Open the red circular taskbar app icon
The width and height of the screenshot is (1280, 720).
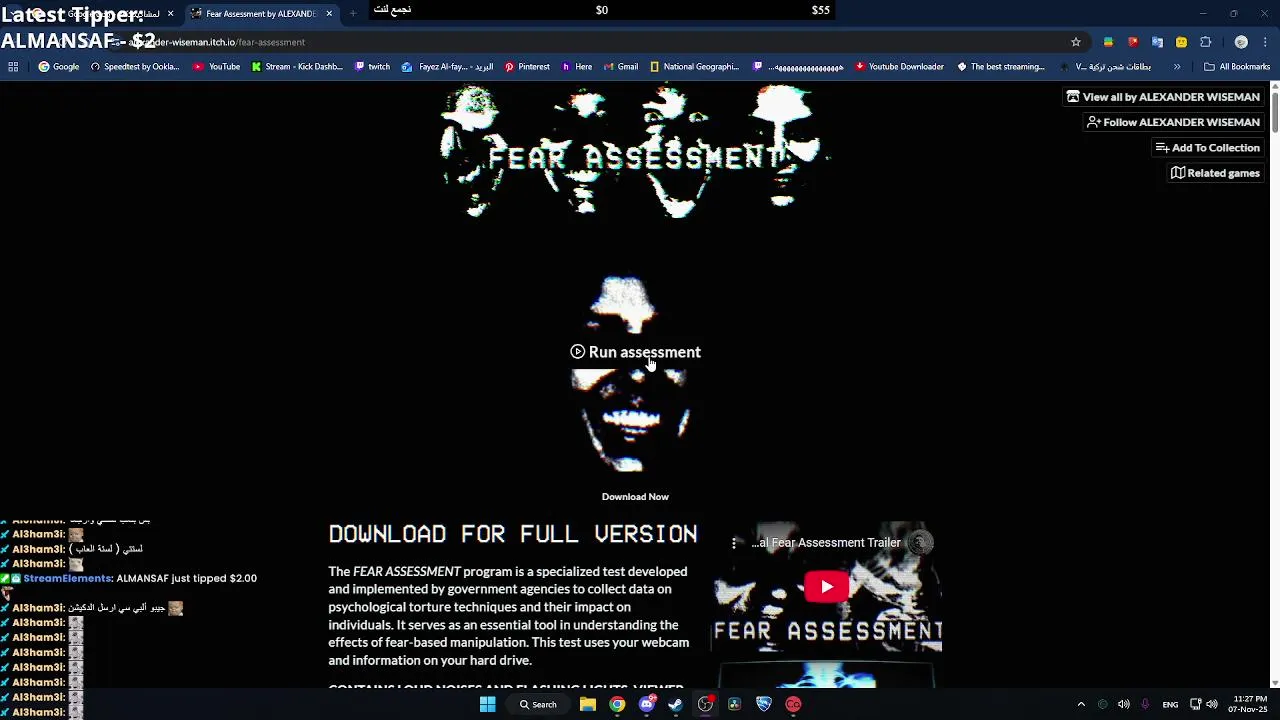pos(793,704)
